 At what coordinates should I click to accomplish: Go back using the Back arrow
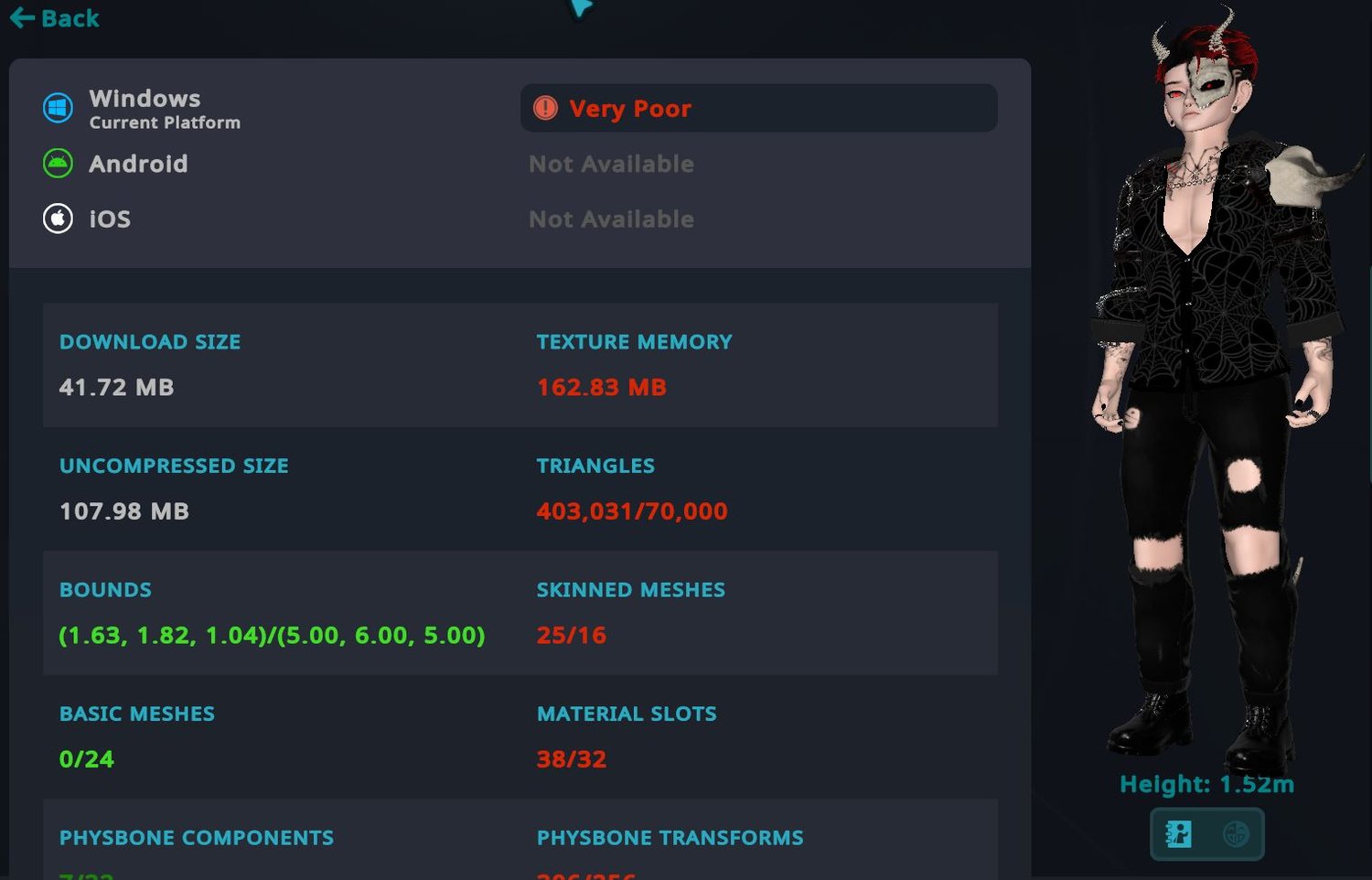(x=54, y=18)
